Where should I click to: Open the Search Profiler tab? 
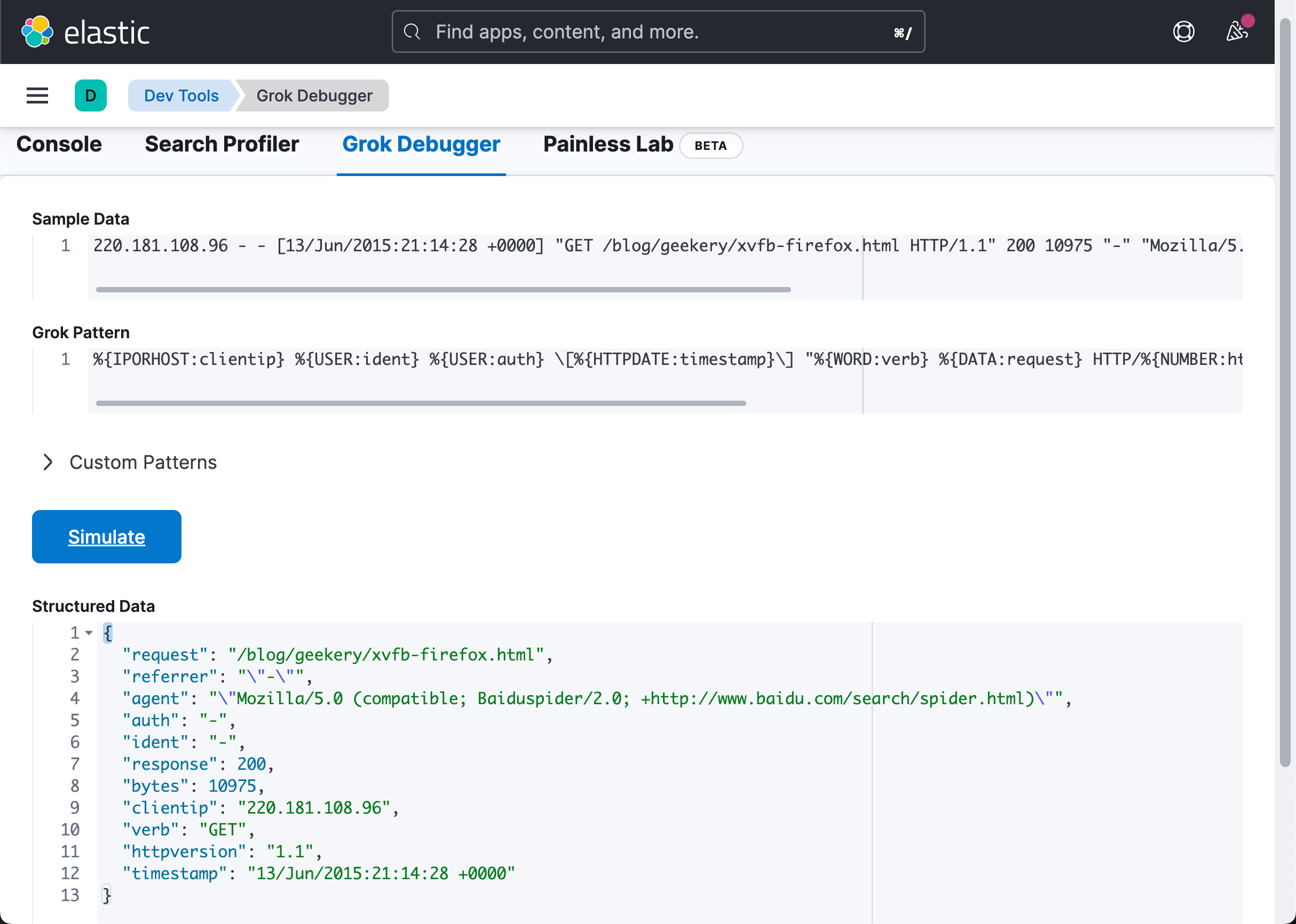(222, 145)
